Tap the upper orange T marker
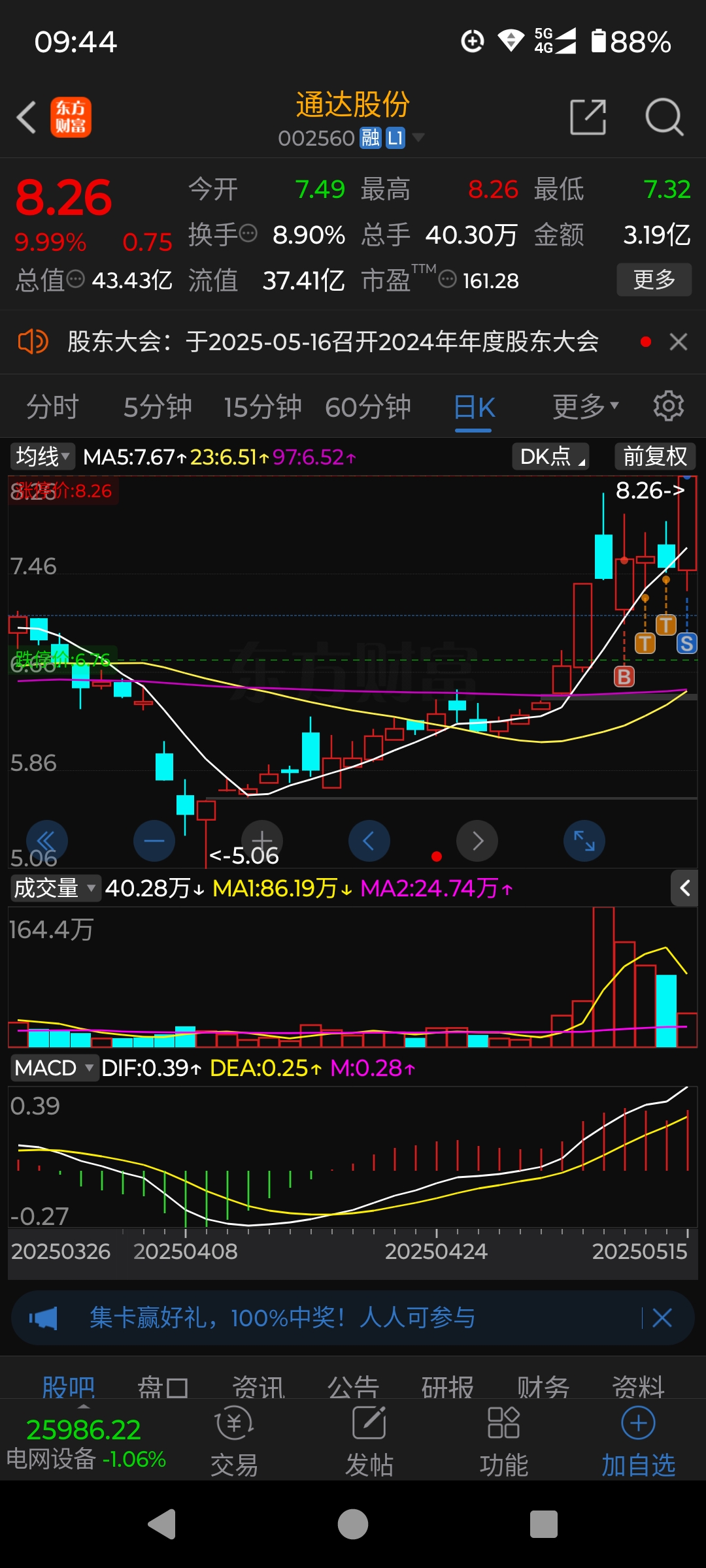The width and height of the screenshot is (706, 1568). pyautogui.click(x=665, y=625)
